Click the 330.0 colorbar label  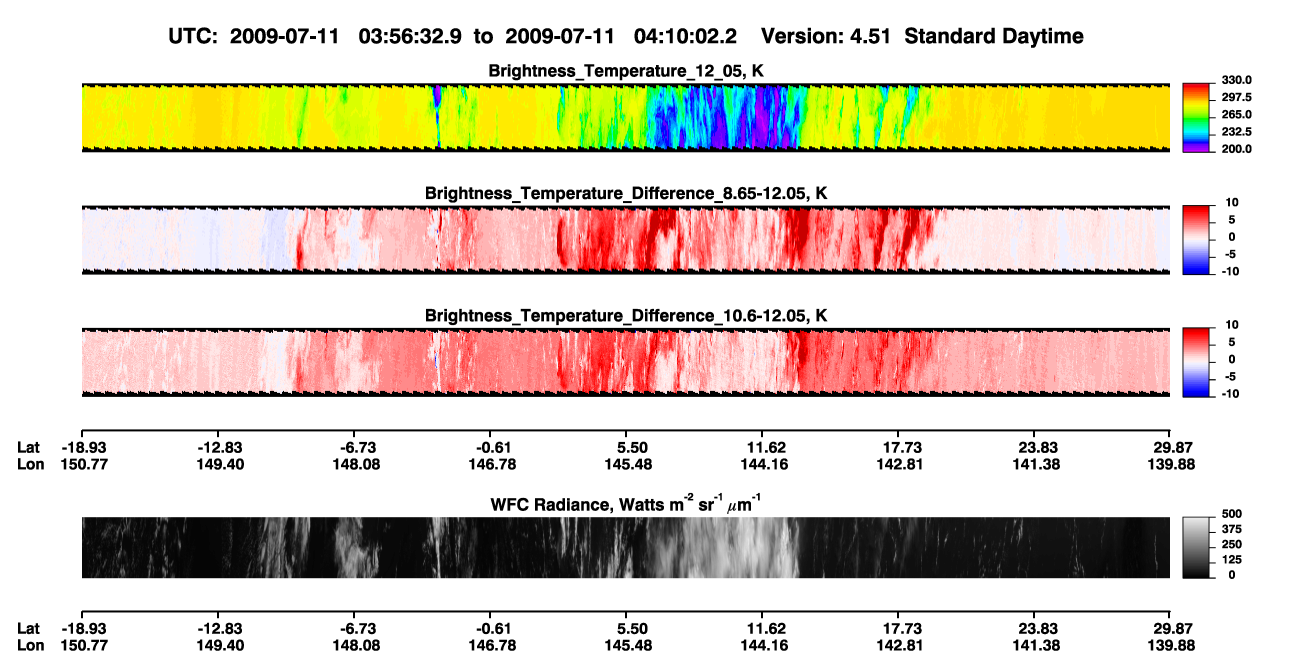point(1234,80)
